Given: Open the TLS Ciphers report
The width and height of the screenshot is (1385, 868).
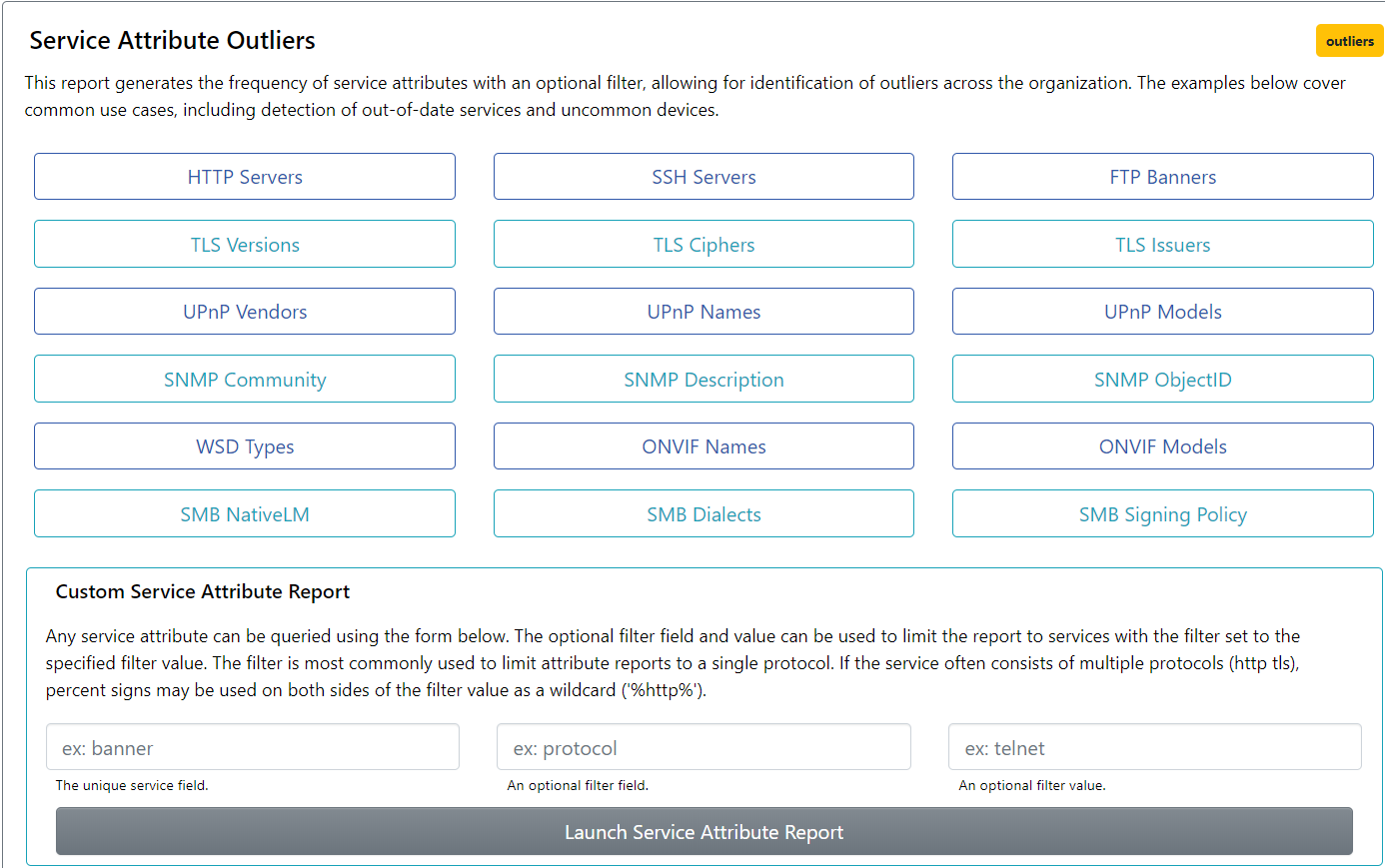Looking at the screenshot, I should point(703,244).
